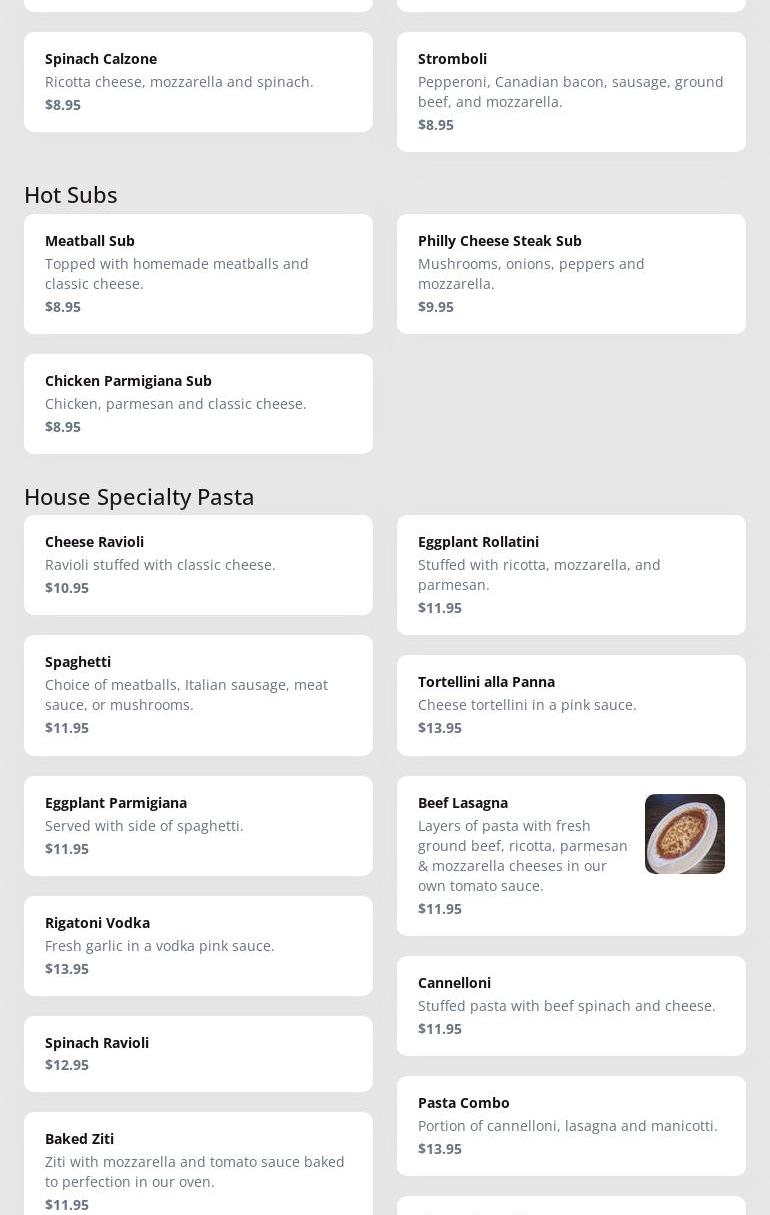This screenshot has width=770, height=1215.
Task: Select Chicken Parmigiana Sub card
Action: pos(198,404)
